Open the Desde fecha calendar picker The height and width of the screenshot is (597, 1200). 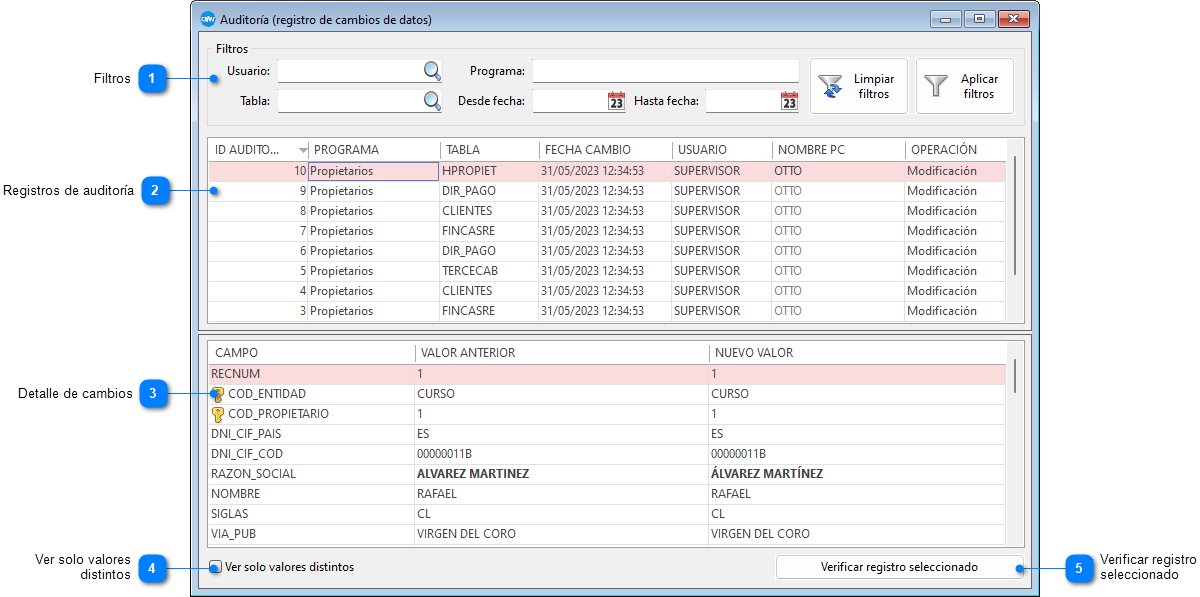click(616, 101)
